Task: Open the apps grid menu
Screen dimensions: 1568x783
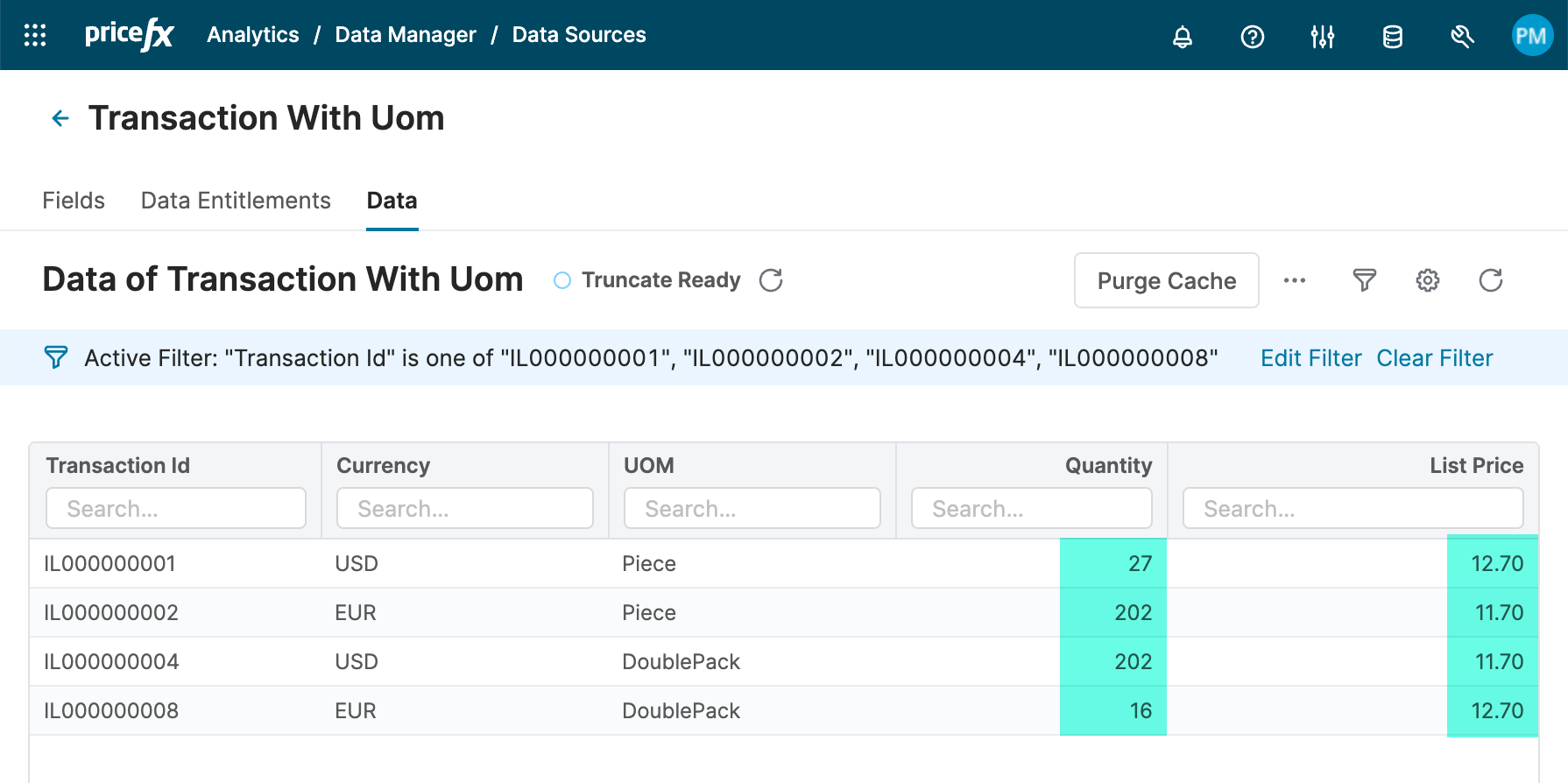Action: pos(35,35)
